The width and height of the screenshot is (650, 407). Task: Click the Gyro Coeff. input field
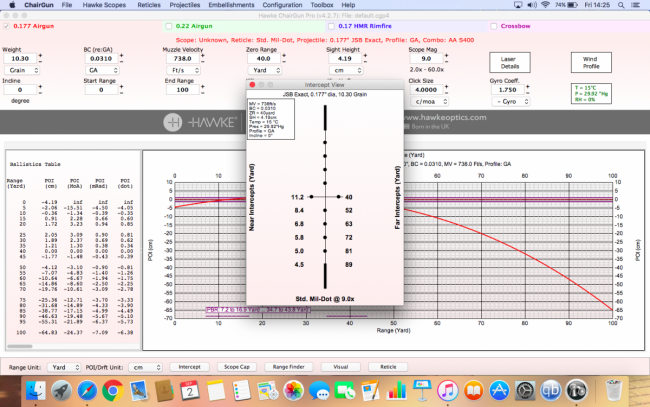pyautogui.click(x=508, y=90)
